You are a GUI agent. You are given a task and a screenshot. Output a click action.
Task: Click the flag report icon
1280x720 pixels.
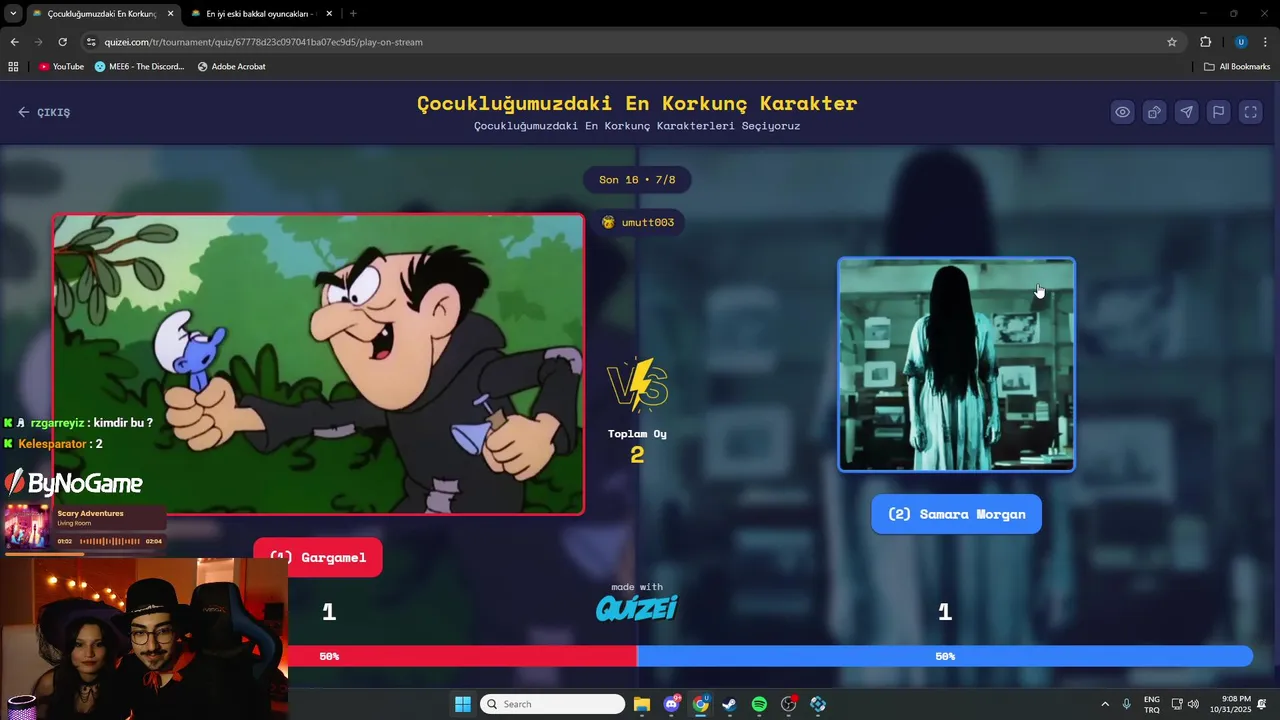1219,112
